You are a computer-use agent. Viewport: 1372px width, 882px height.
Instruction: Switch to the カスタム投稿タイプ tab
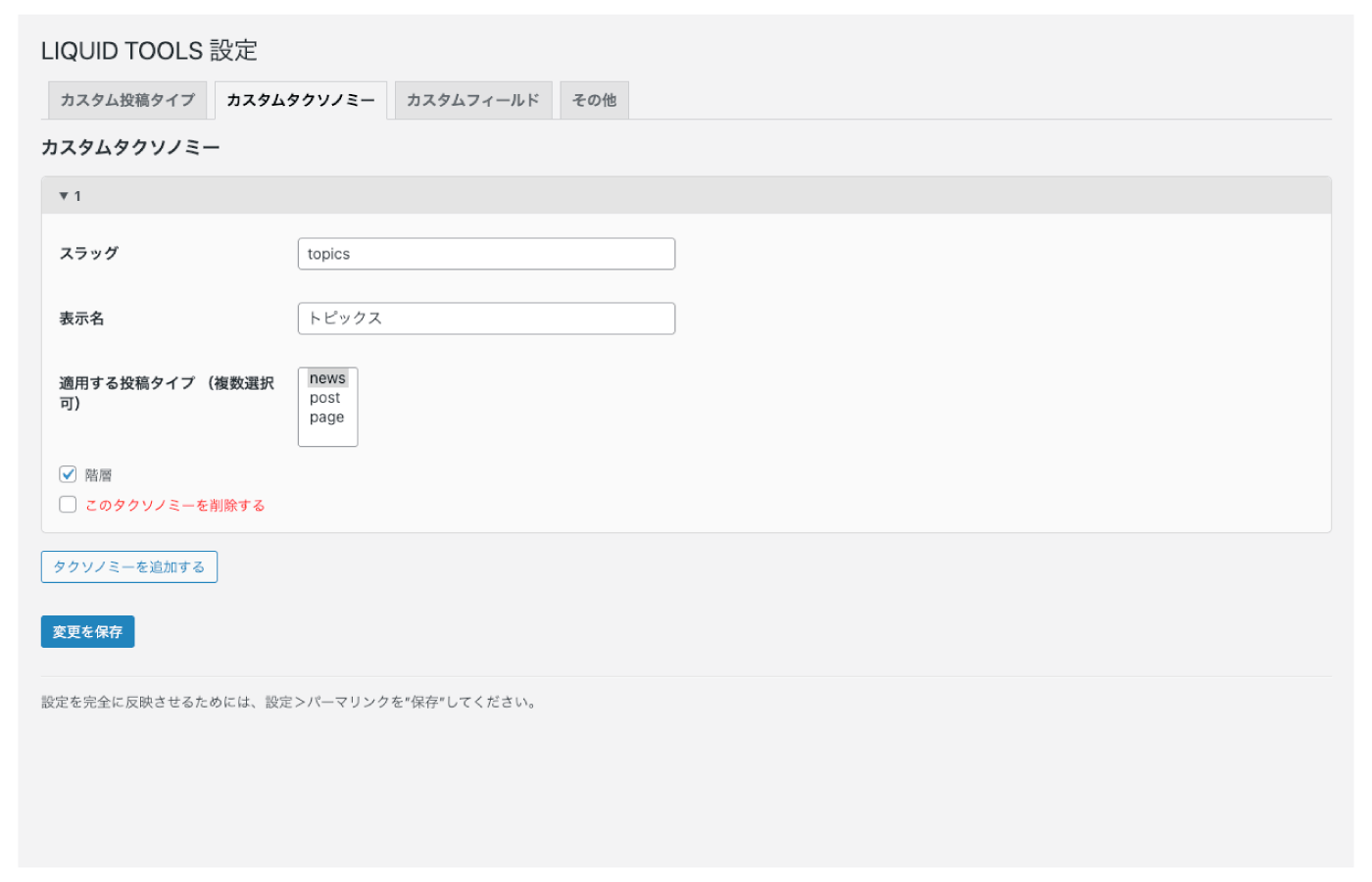pos(127,100)
